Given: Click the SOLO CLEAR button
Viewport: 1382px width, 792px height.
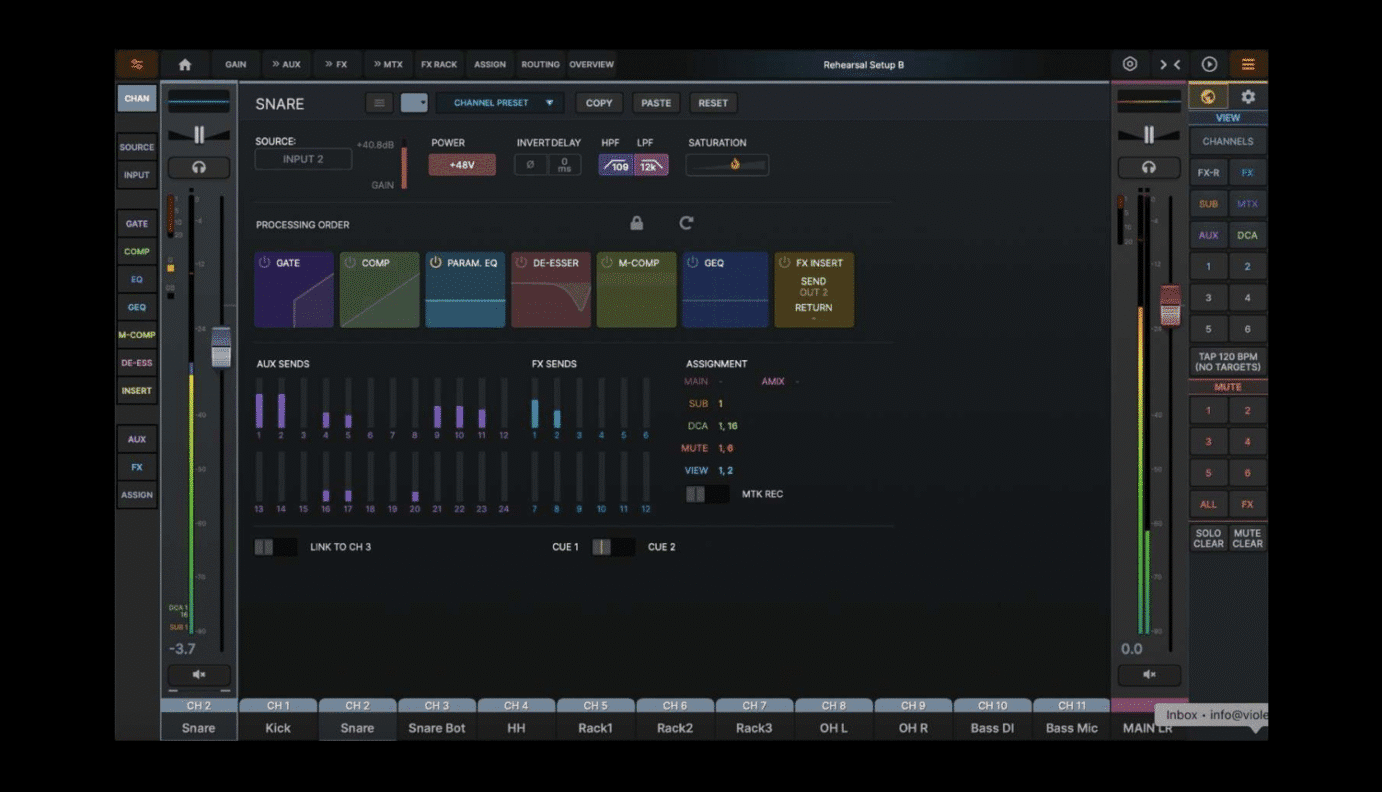Looking at the screenshot, I should point(1209,538).
